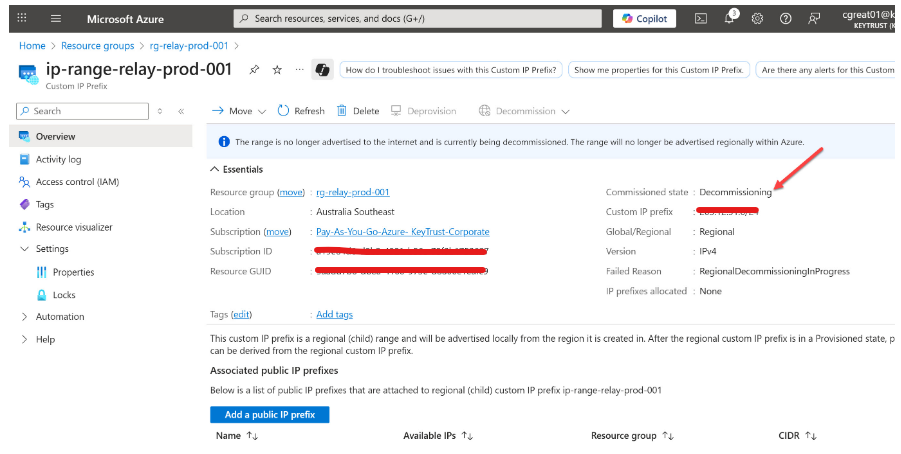901x454 pixels.
Task: Expand the Help section
Action: [25, 339]
